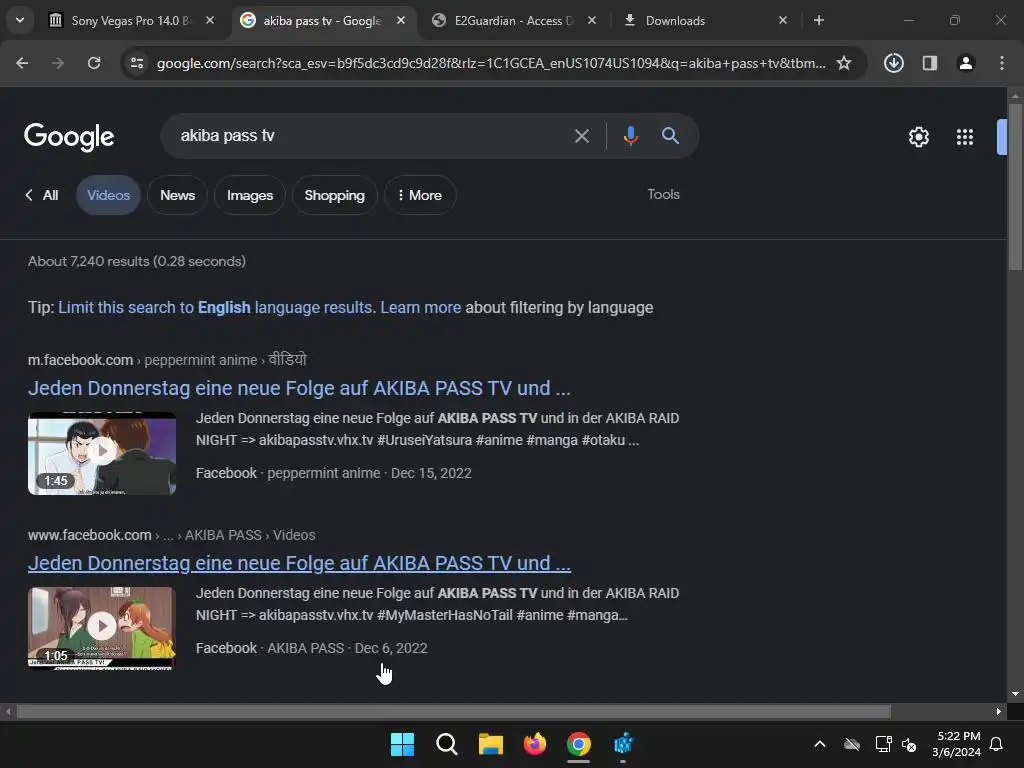Return to All results filter
Viewport: 1024px width, 768px height.
[x=42, y=195]
